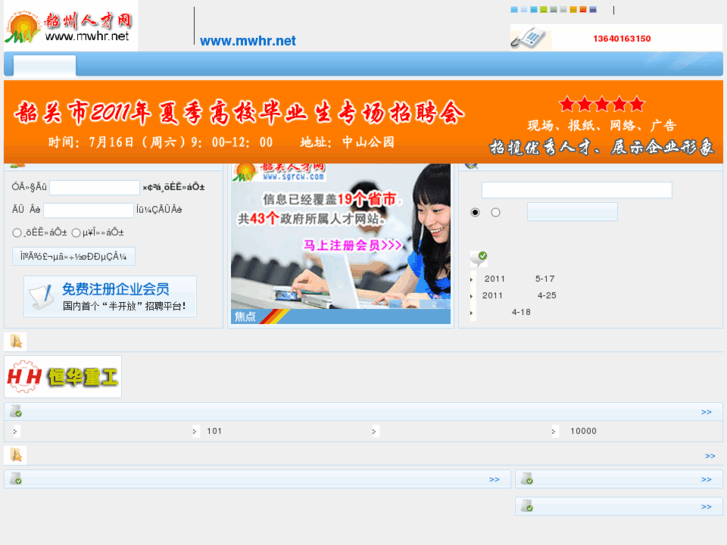727x545 pixels.
Task: Click the password input field
Action: [89, 210]
